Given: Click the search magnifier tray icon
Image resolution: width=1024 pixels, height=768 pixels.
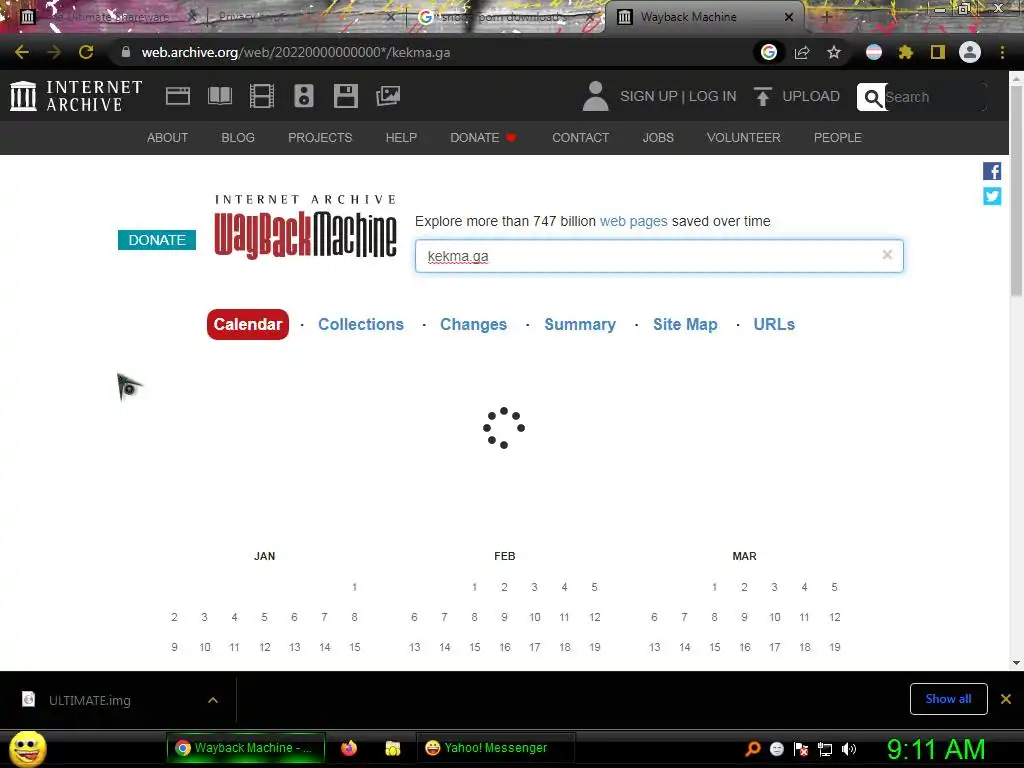Looking at the screenshot, I should [753, 749].
